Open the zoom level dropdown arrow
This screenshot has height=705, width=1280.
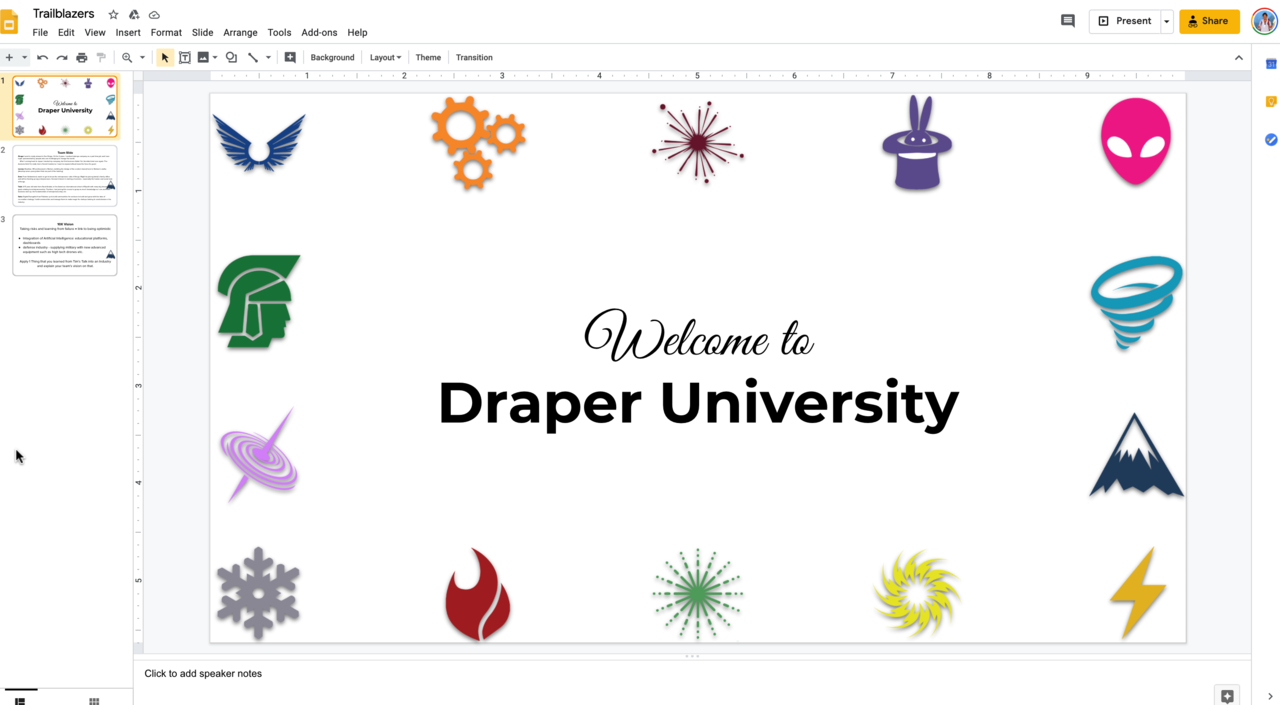142,58
